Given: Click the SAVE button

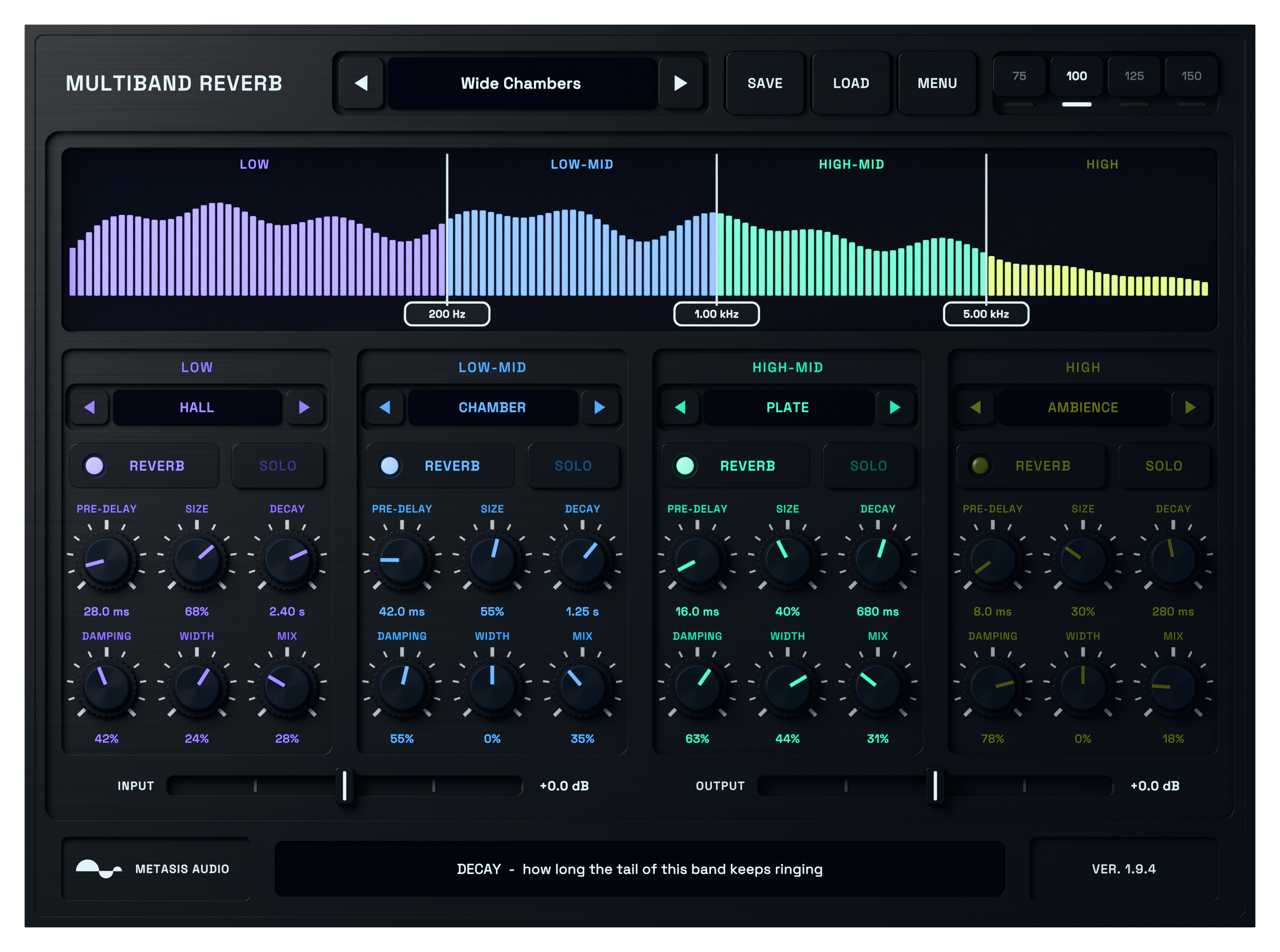Looking at the screenshot, I should pos(765,83).
